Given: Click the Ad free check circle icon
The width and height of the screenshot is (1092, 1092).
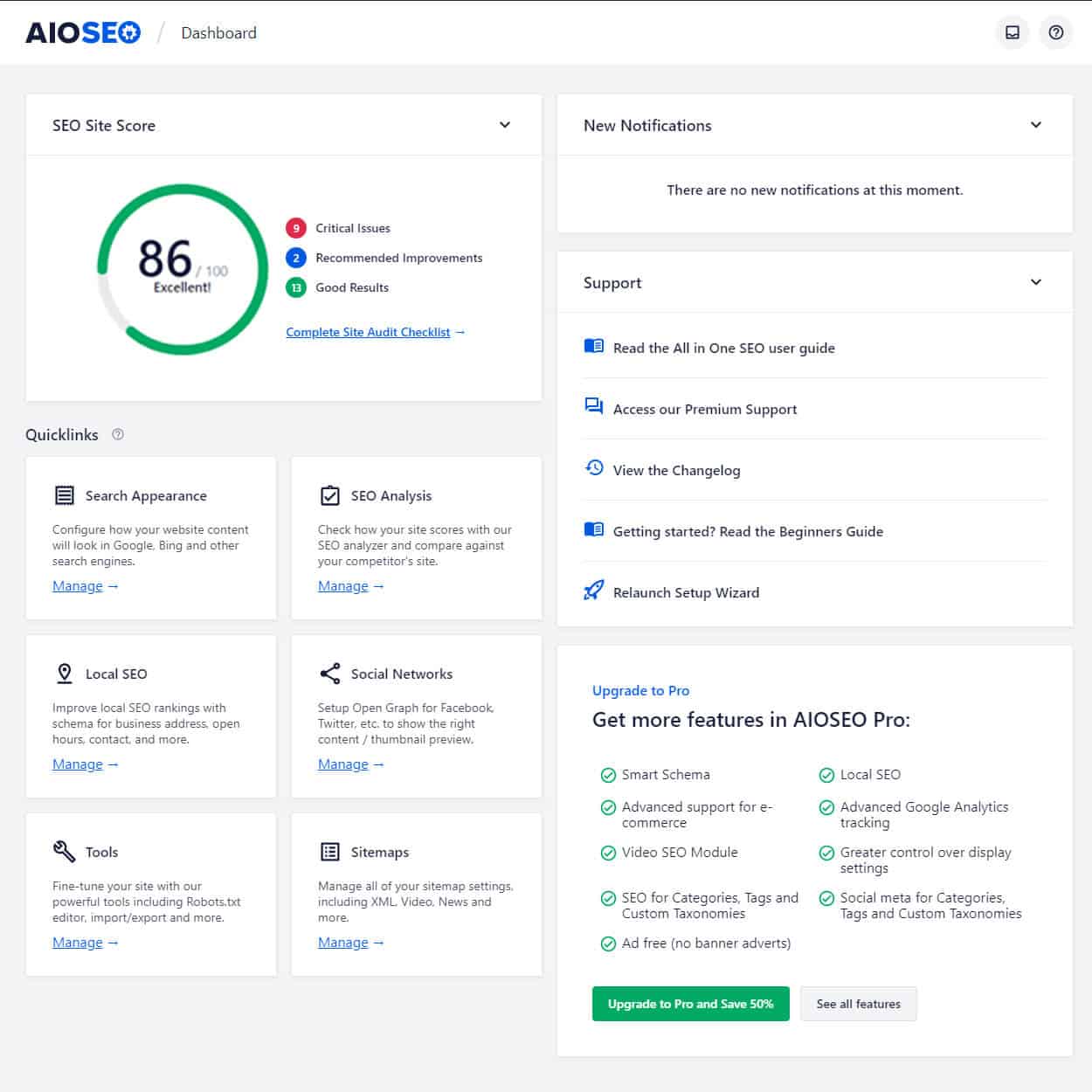Looking at the screenshot, I should [608, 943].
